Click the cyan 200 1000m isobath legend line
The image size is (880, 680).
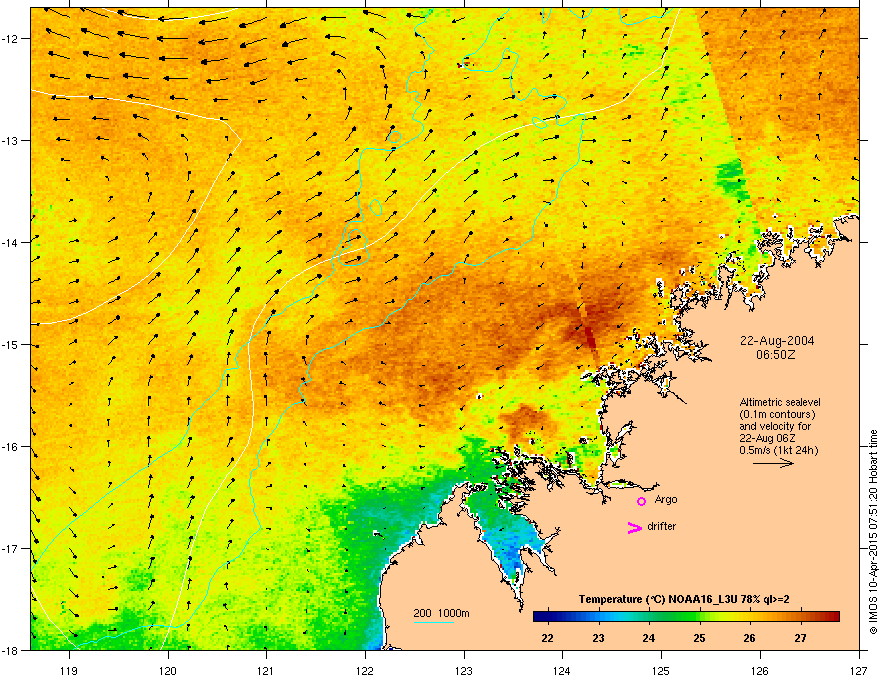[x=433, y=622]
